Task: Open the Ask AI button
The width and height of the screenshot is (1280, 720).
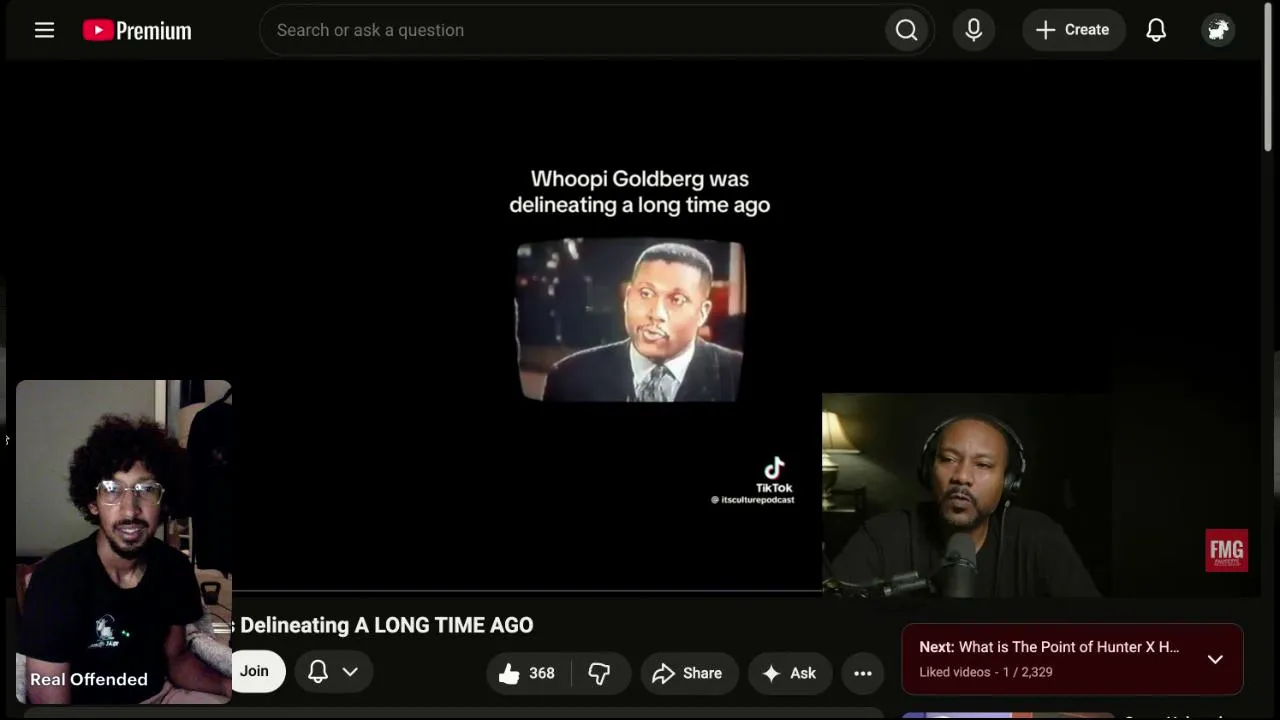Action: [x=790, y=673]
